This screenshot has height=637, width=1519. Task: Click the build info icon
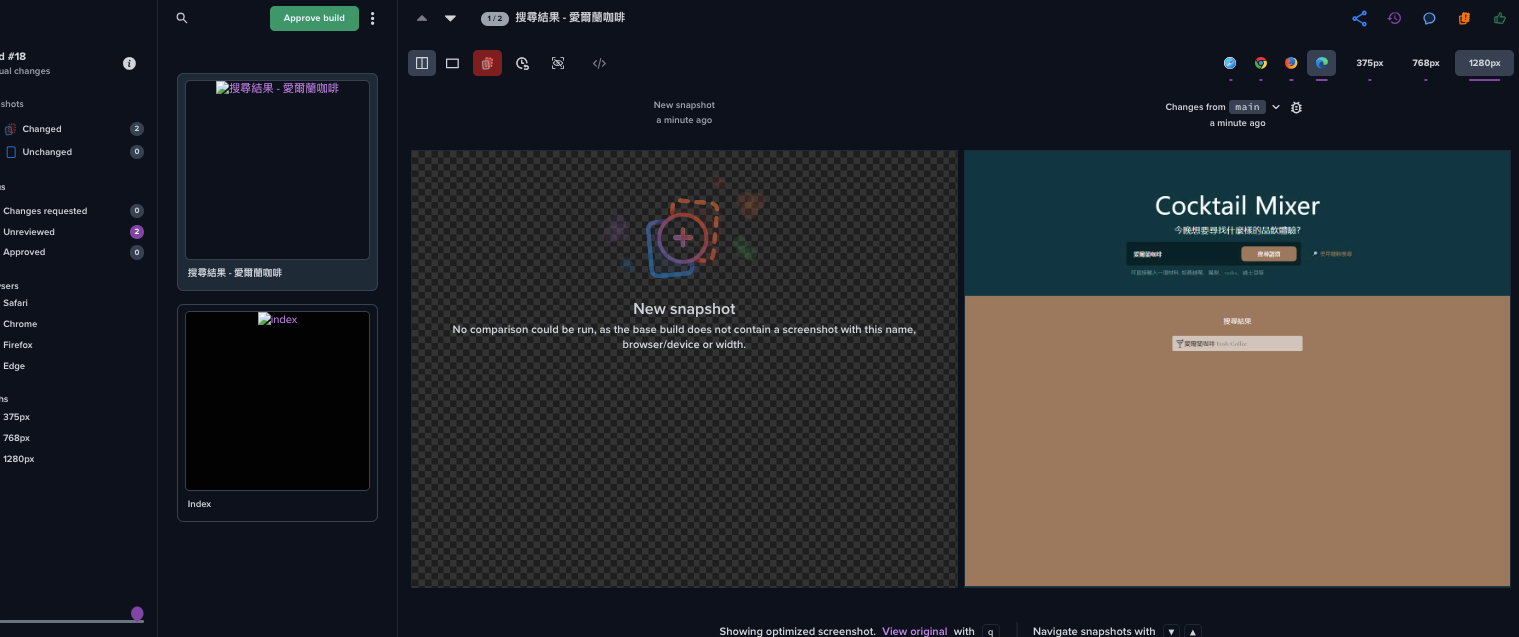pyautogui.click(x=129, y=63)
